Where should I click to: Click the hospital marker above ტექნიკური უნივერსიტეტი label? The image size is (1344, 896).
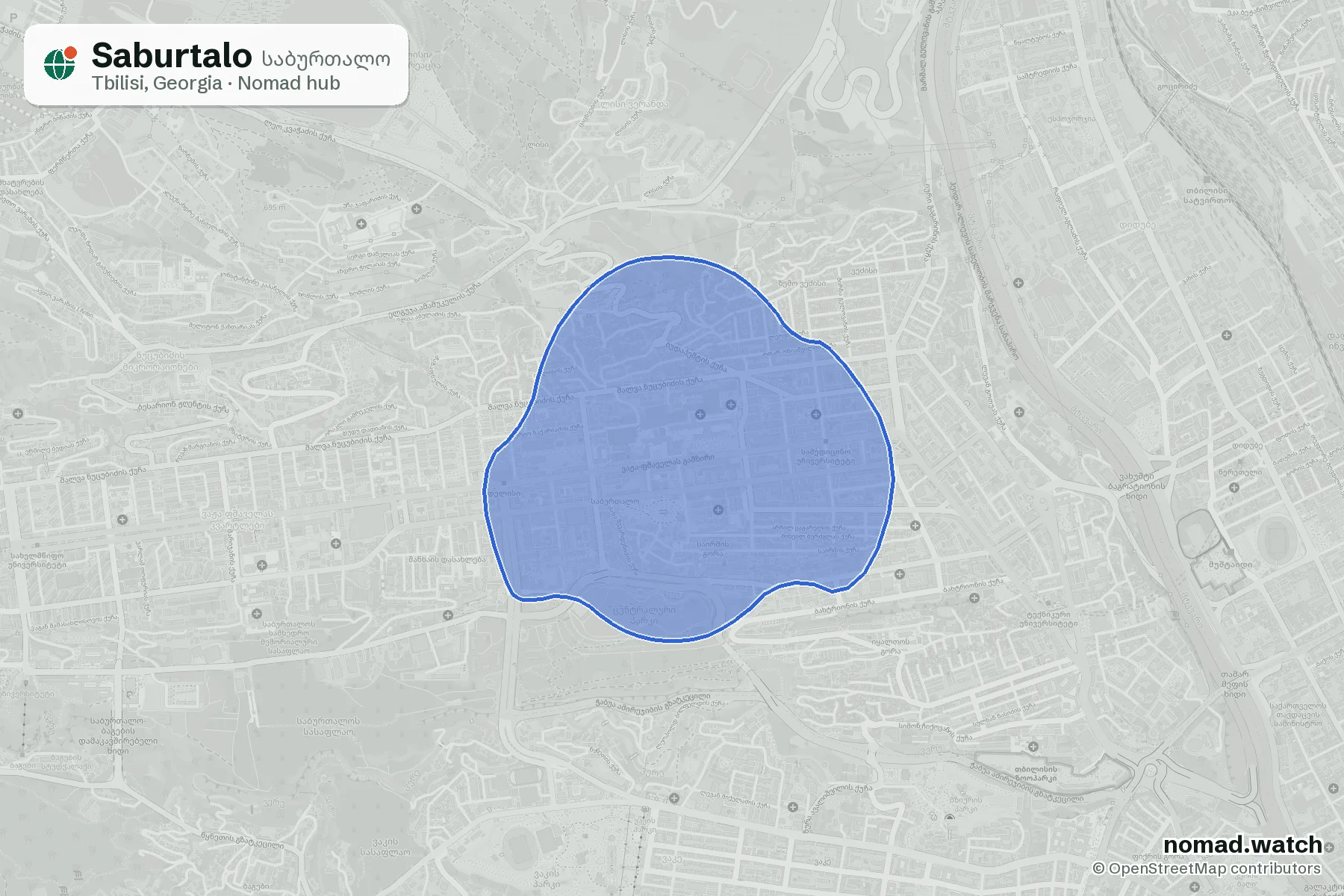pyautogui.click(x=974, y=598)
